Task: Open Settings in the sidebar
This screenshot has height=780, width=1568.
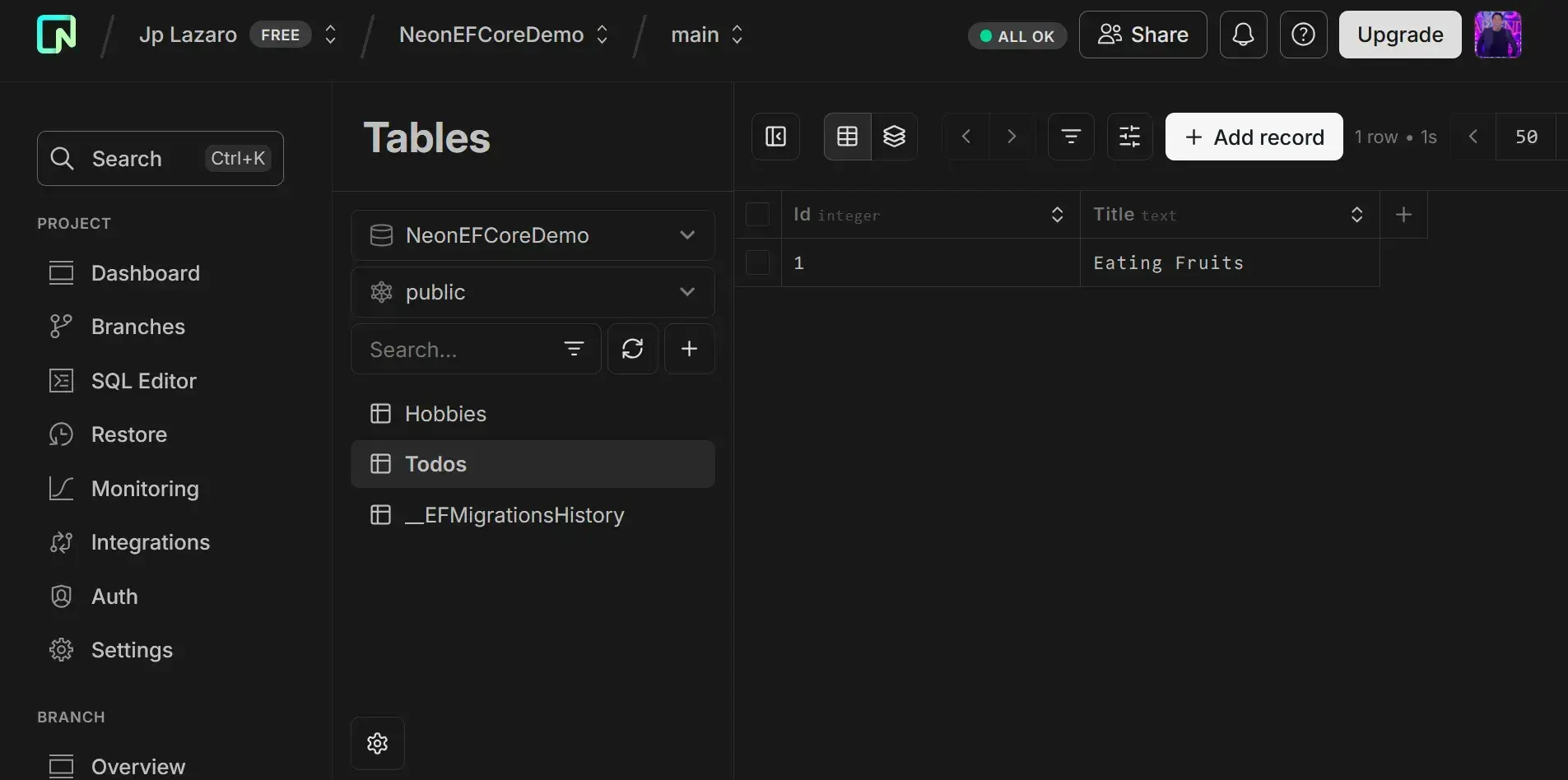Action: point(110,650)
